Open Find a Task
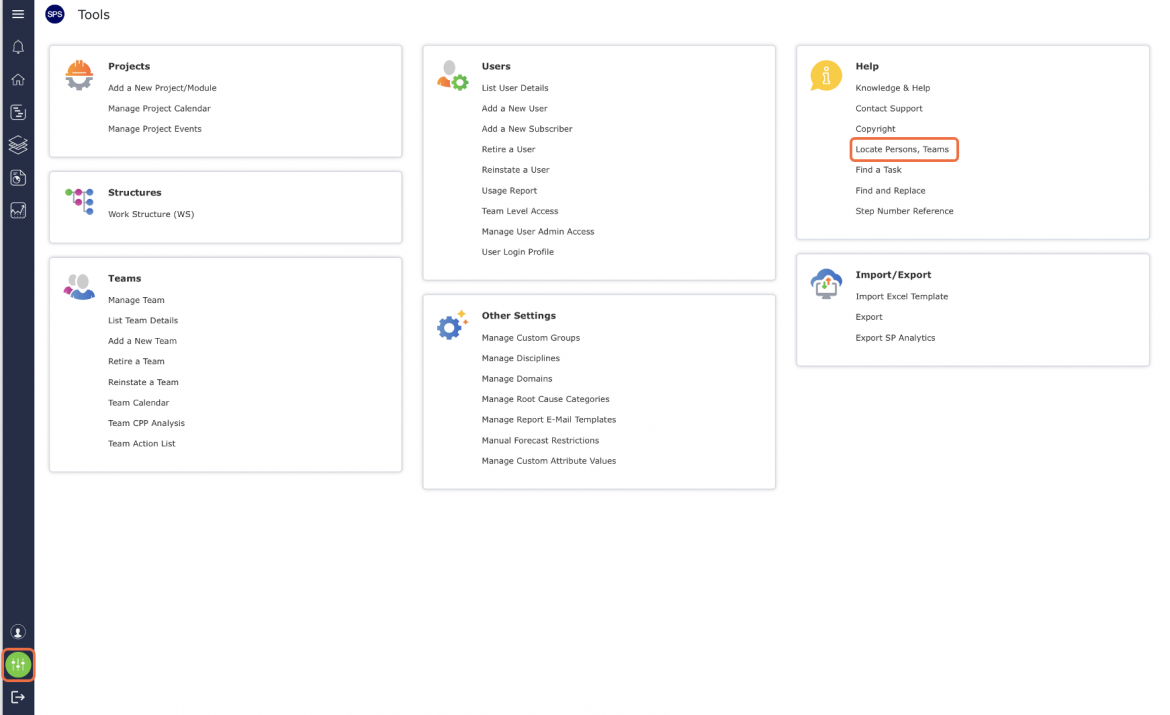This screenshot has height=715, width=1170. 878,170
